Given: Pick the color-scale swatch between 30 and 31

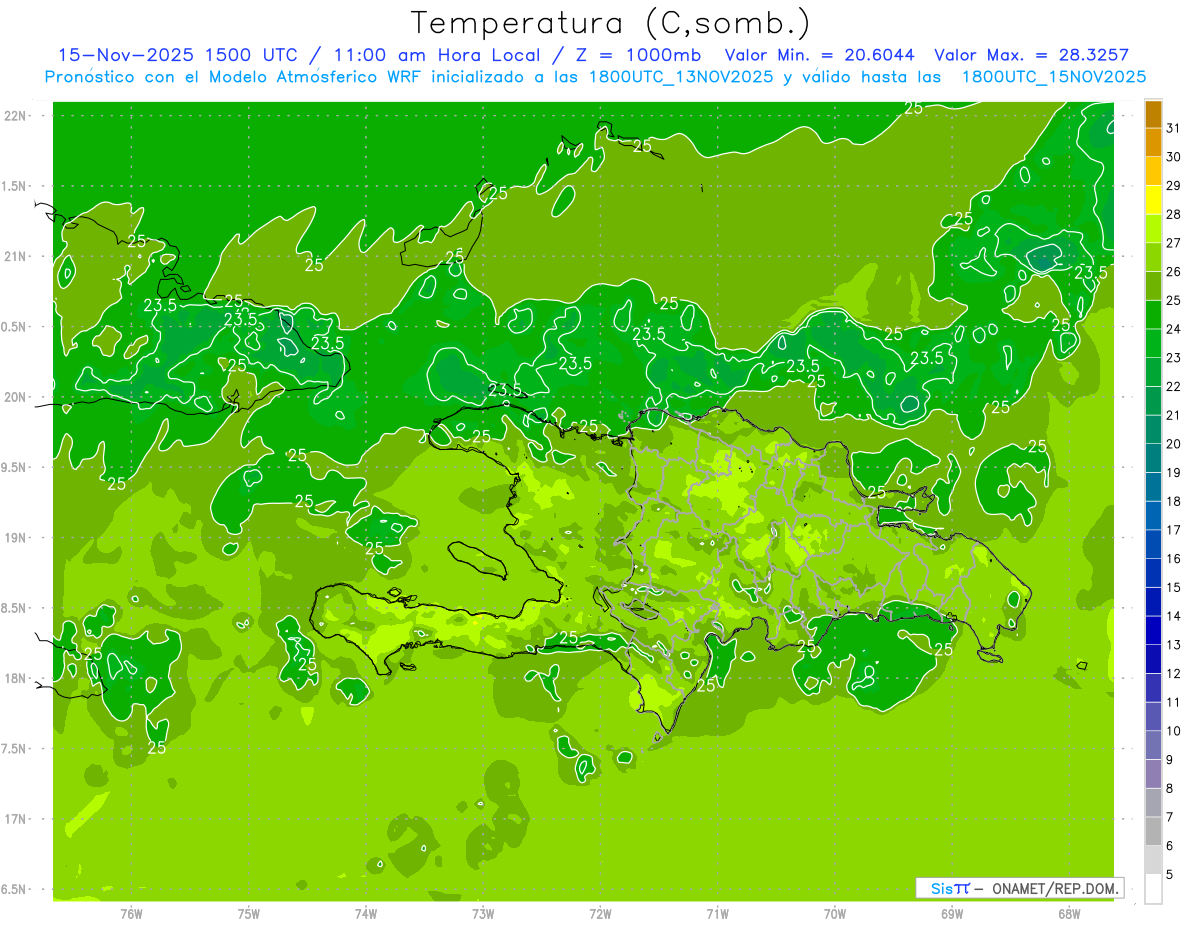Looking at the screenshot, I should click(1153, 142).
